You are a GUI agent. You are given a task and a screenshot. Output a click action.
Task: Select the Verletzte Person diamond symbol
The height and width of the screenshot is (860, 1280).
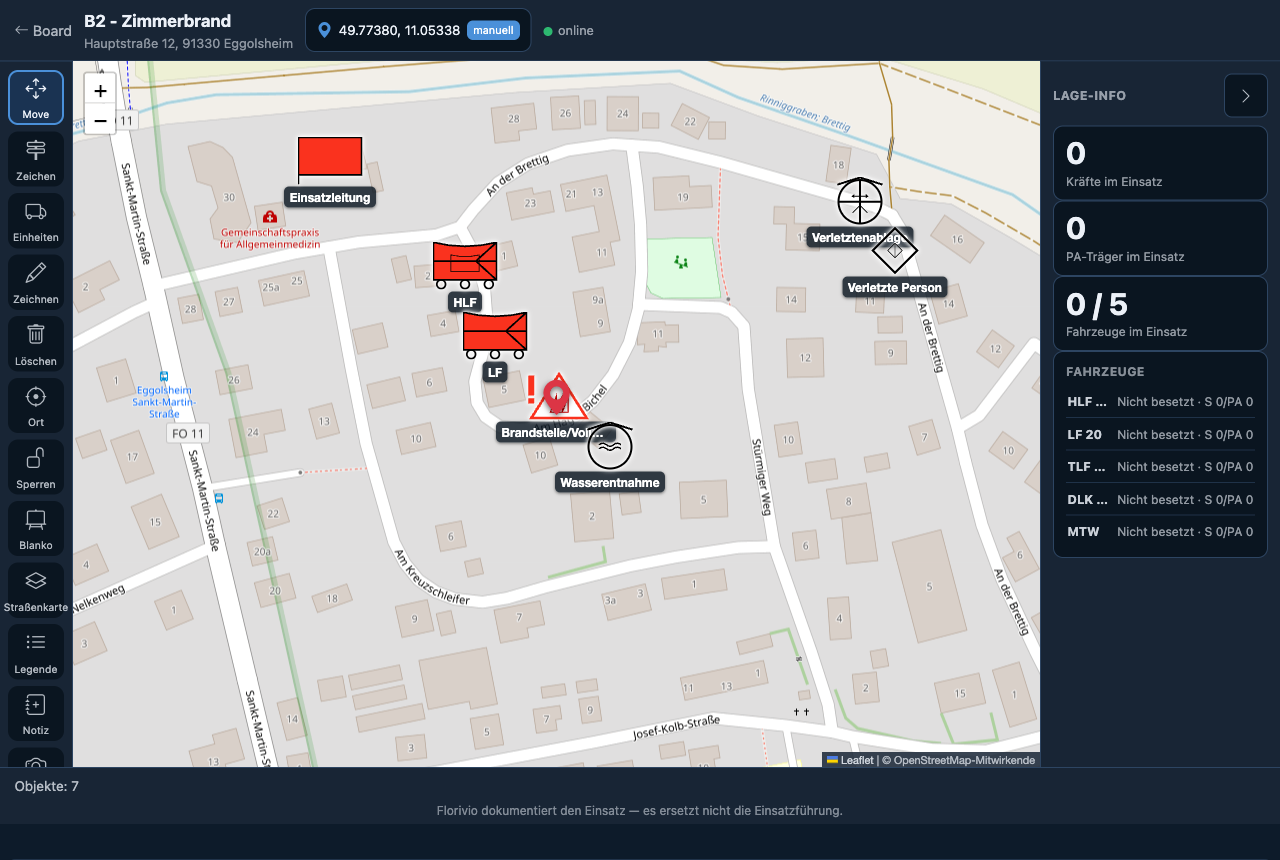tap(894, 251)
